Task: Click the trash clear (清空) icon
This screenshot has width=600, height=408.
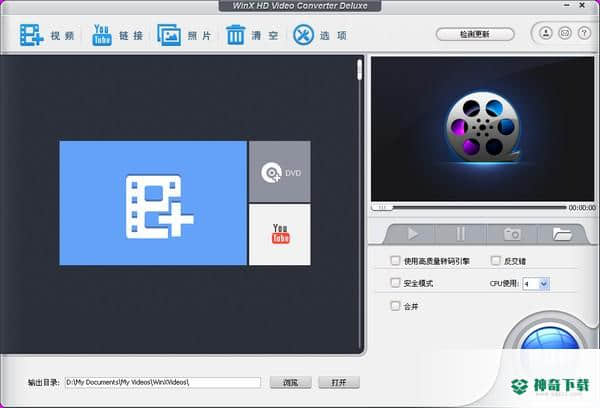Action: pos(235,35)
